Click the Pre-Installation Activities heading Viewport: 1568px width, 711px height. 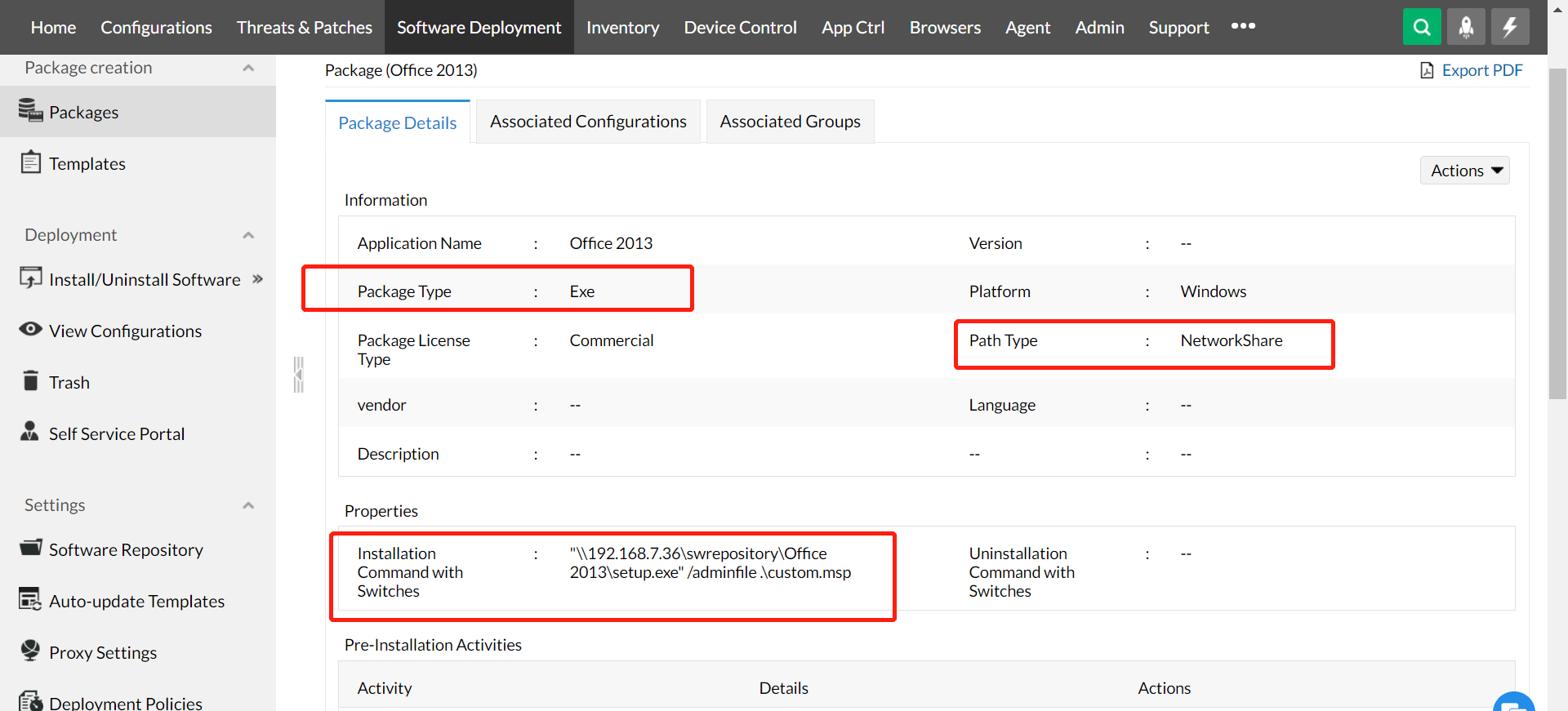point(433,645)
